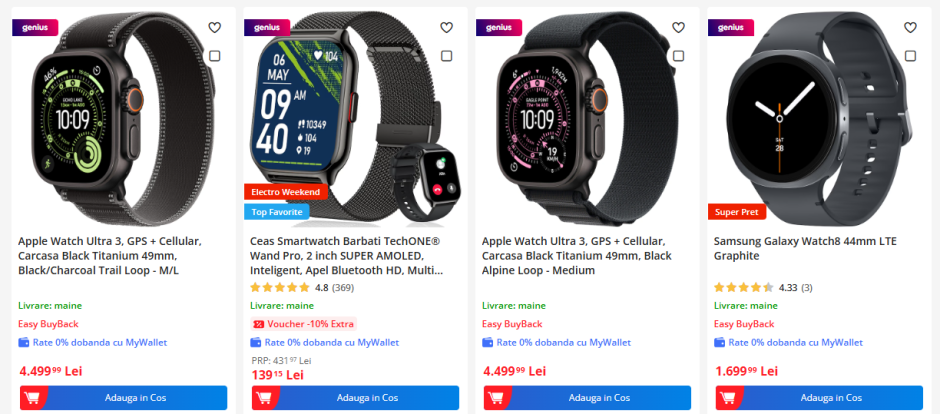Click the Genius badge on Samsung Galaxy Watch8
Viewport: 940px width, 414px height.
click(x=731, y=28)
